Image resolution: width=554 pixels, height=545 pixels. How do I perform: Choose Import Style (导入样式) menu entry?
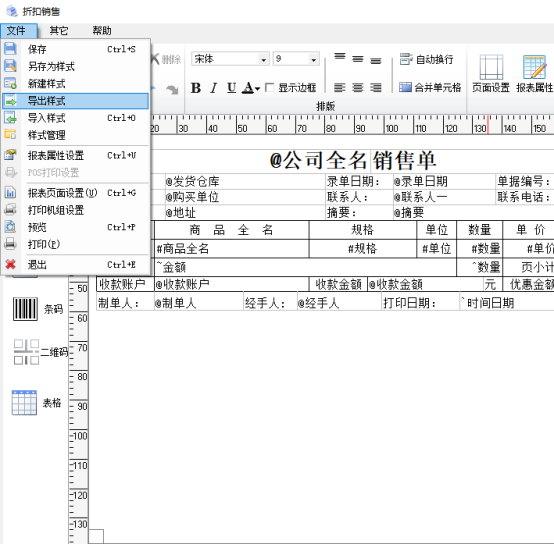[75, 118]
